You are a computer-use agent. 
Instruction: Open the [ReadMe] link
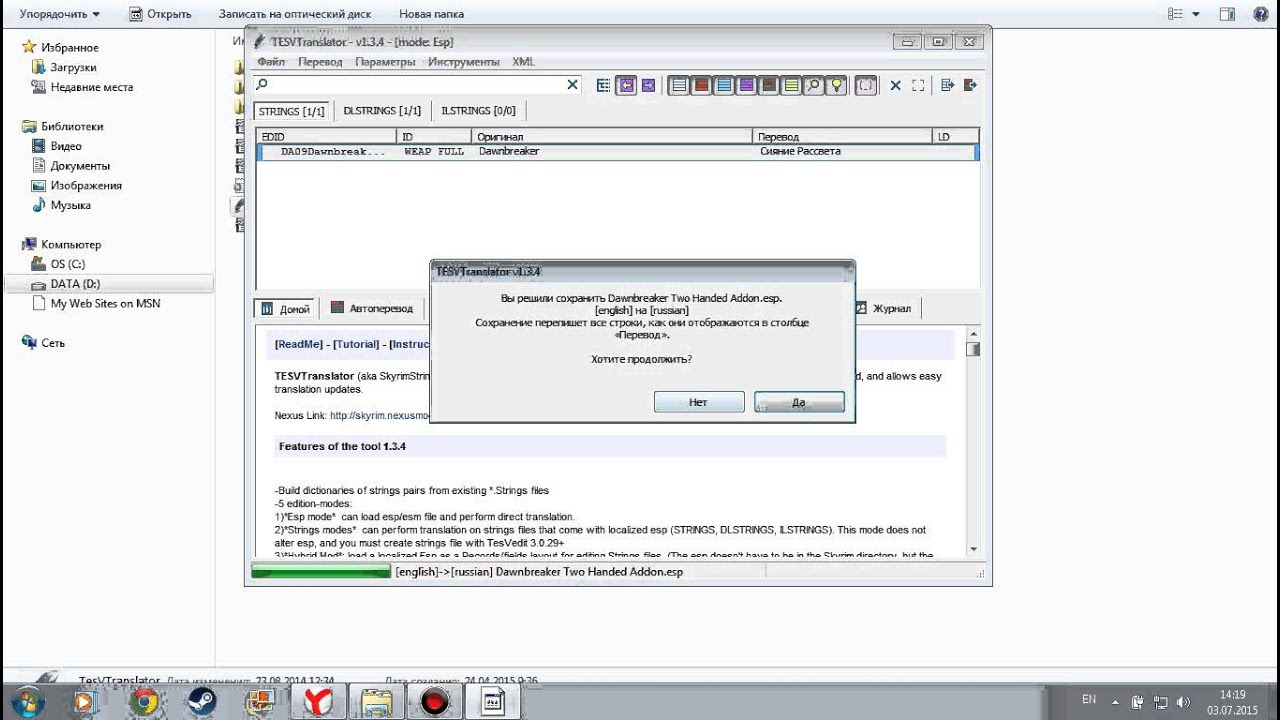299,344
